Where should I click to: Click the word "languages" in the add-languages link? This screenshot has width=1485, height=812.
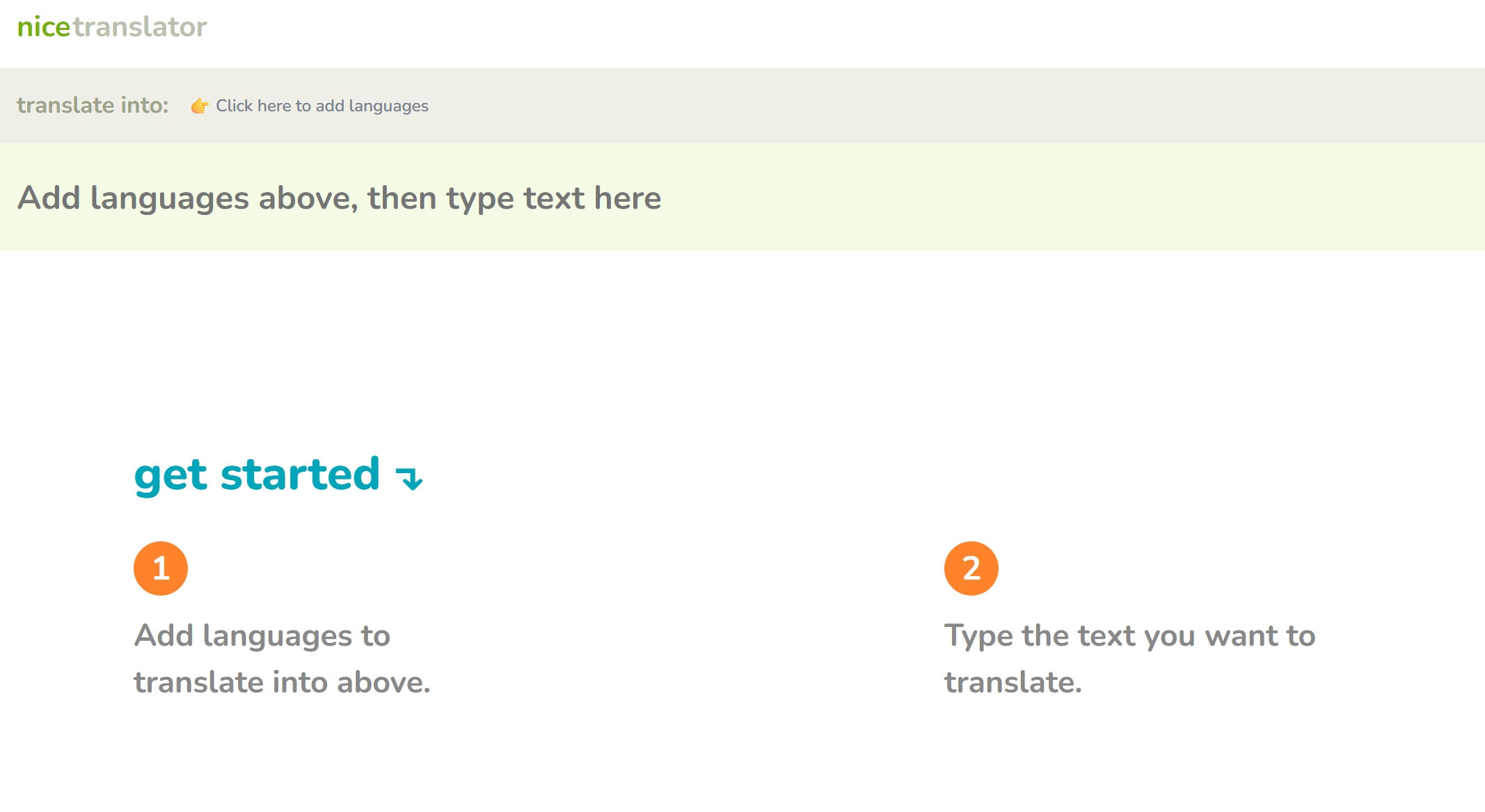pos(388,106)
